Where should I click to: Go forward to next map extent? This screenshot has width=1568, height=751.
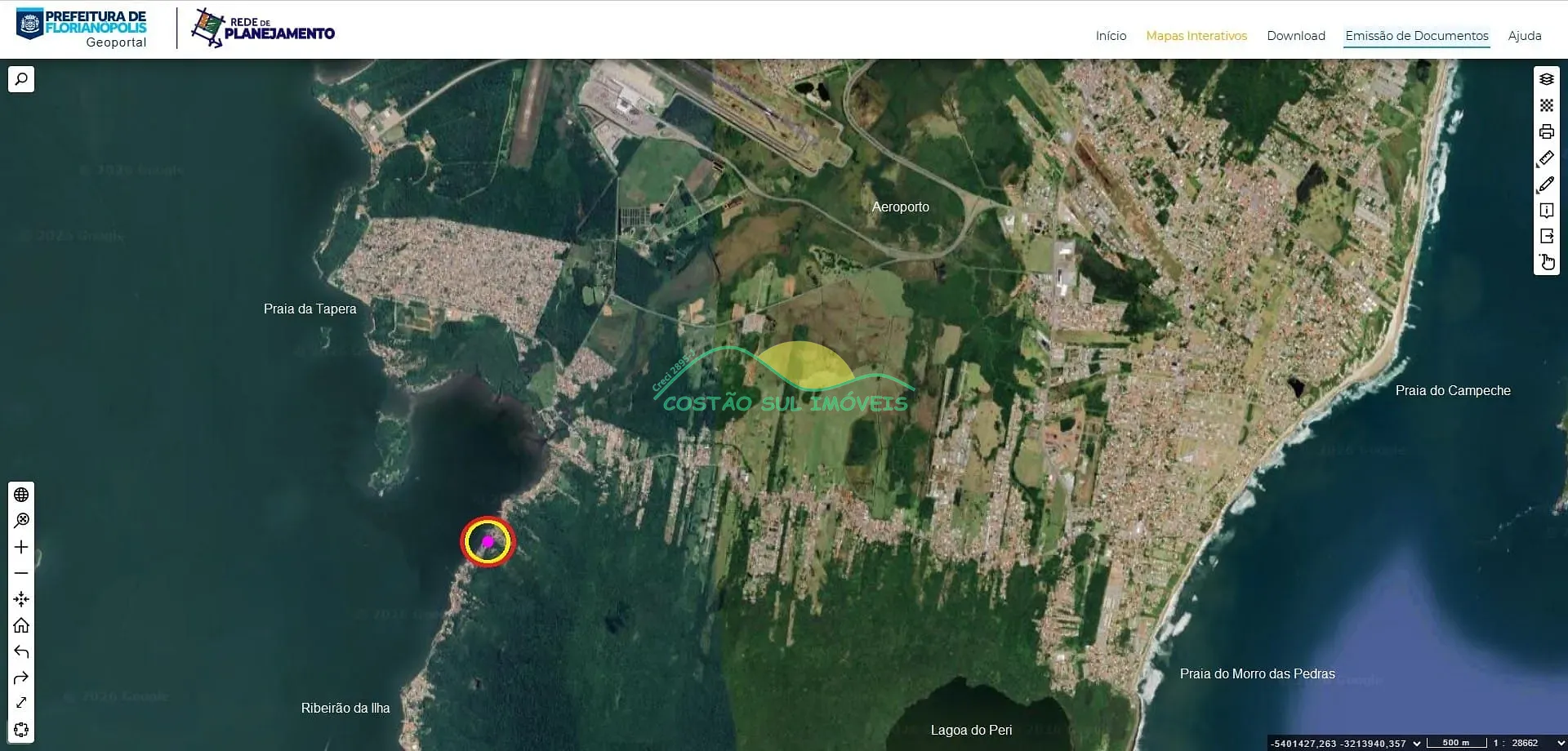point(21,678)
